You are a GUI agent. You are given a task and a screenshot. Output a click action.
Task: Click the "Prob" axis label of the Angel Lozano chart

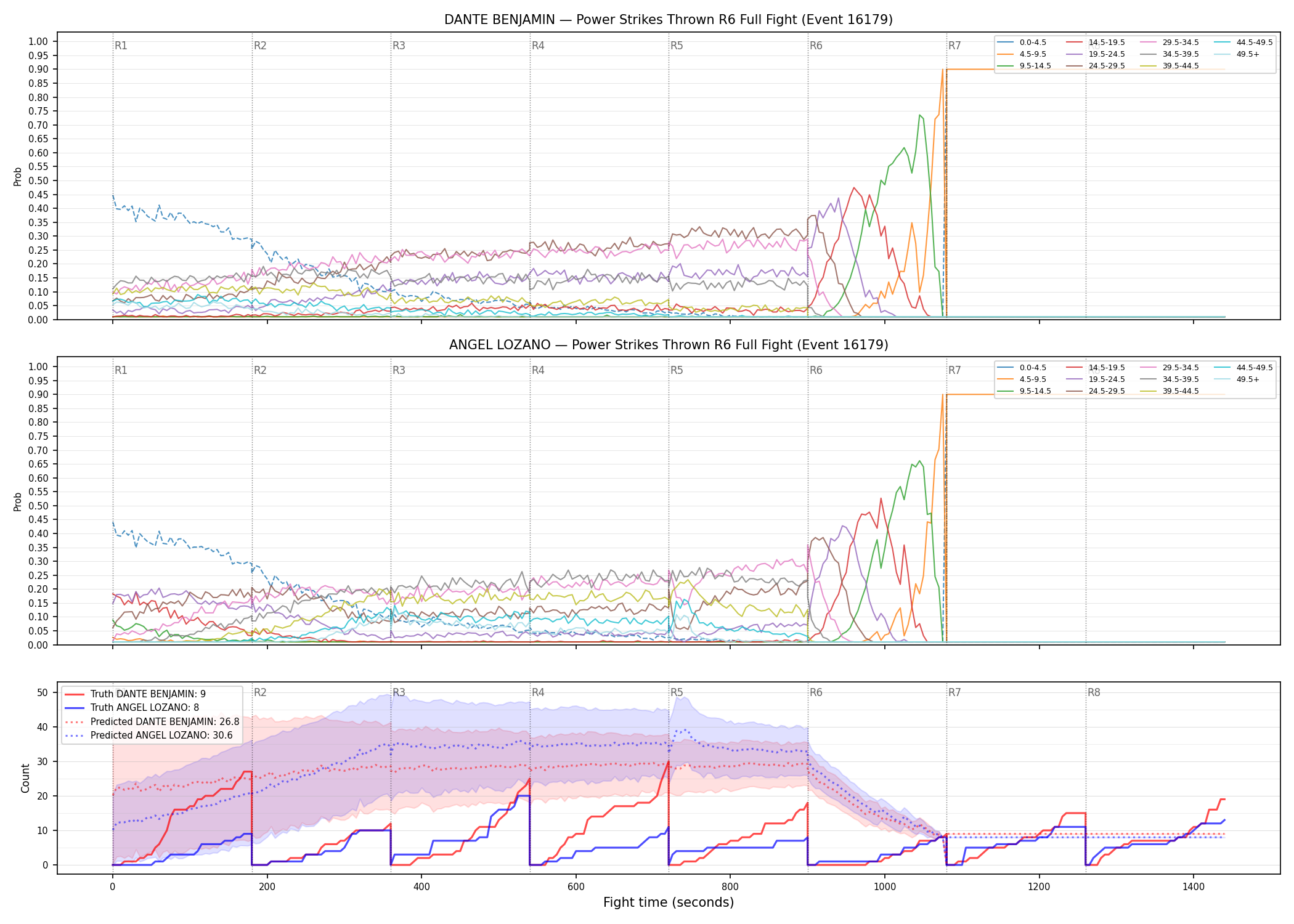click(x=18, y=501)
